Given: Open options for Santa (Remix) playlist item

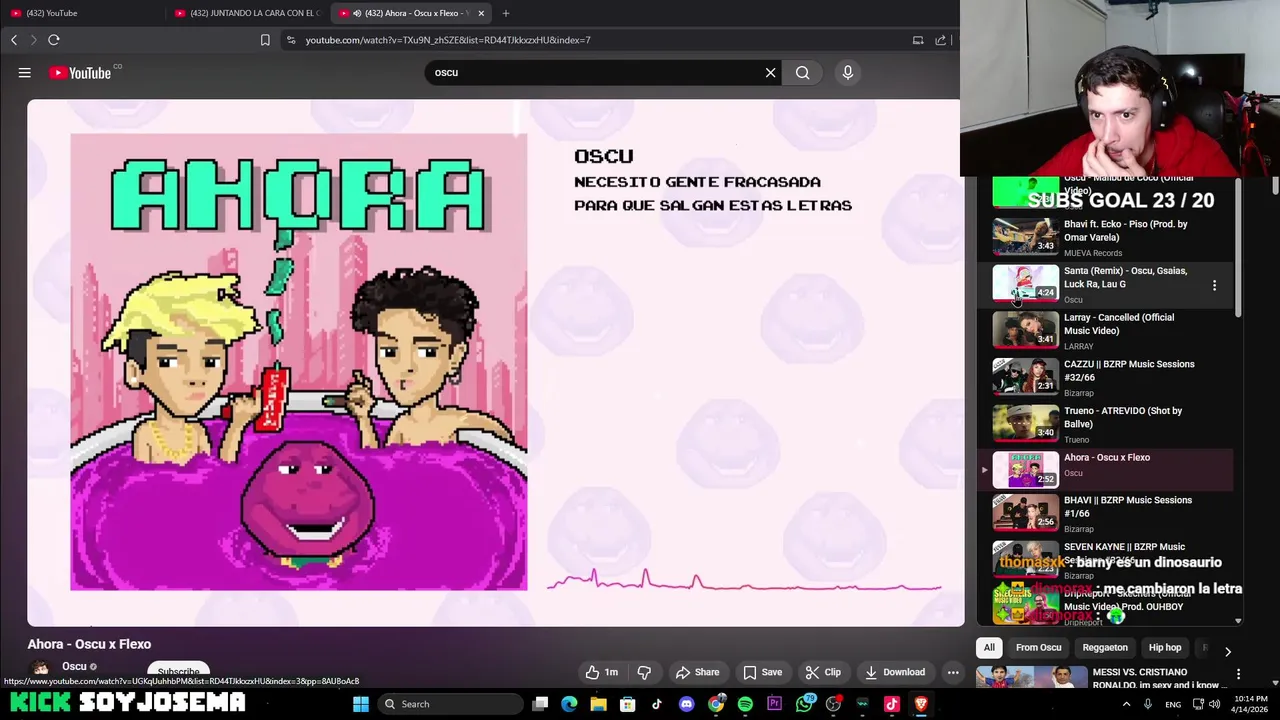Looking at the screenshot, I should coord(1214,285).
